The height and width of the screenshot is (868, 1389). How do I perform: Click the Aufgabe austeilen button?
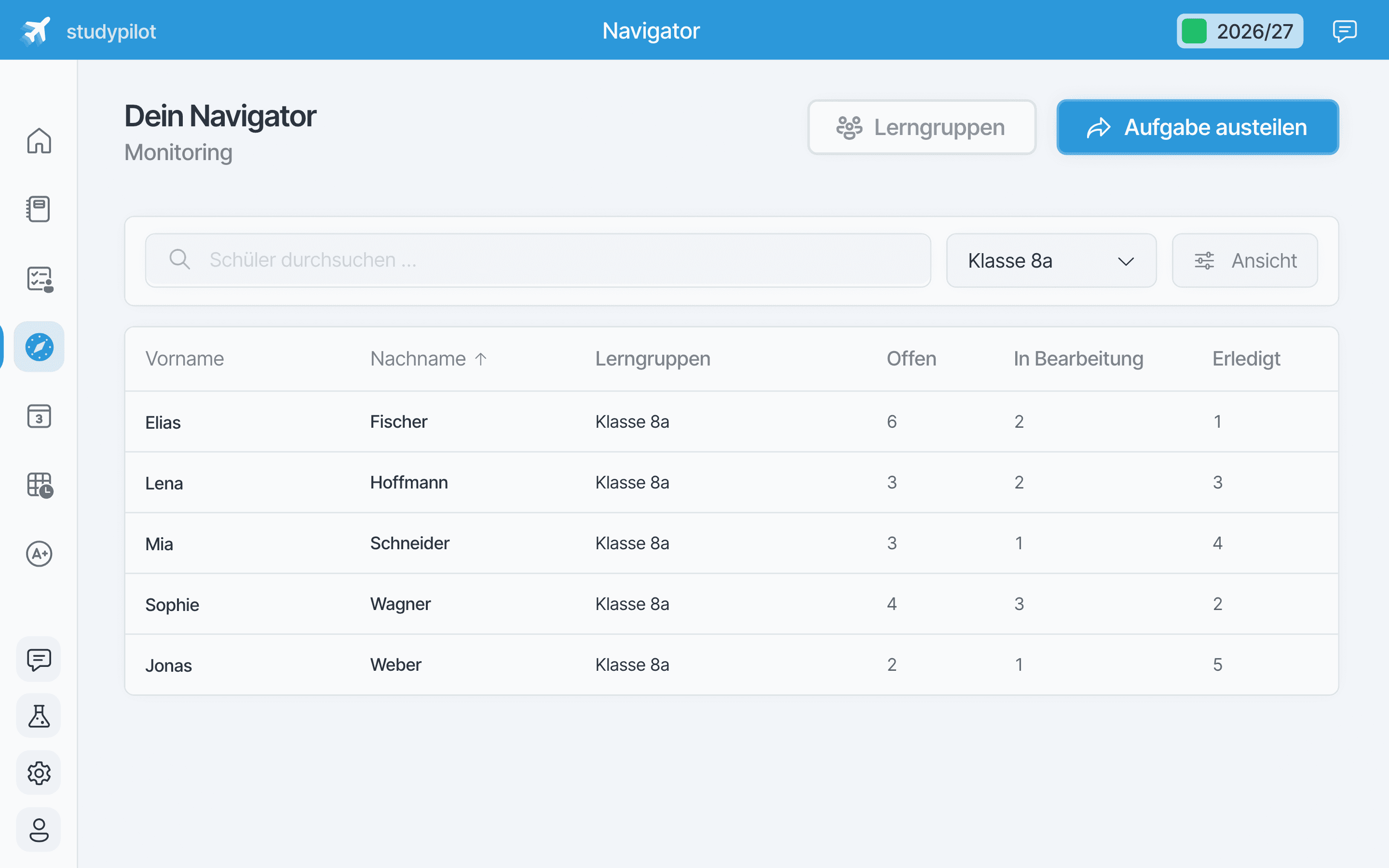pos(1198,127)
